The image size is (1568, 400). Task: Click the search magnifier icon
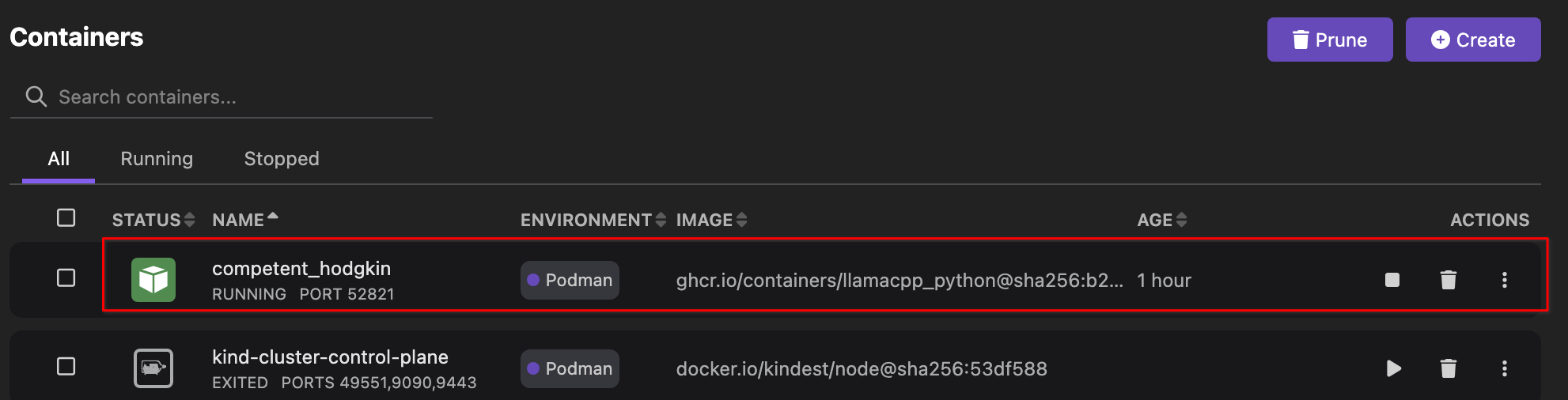click(36, 96)
